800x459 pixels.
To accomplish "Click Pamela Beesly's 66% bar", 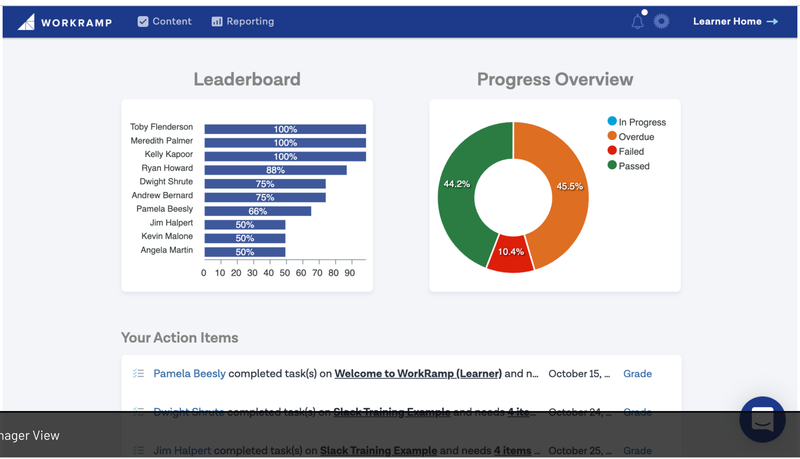I will (x=258, y=211).
